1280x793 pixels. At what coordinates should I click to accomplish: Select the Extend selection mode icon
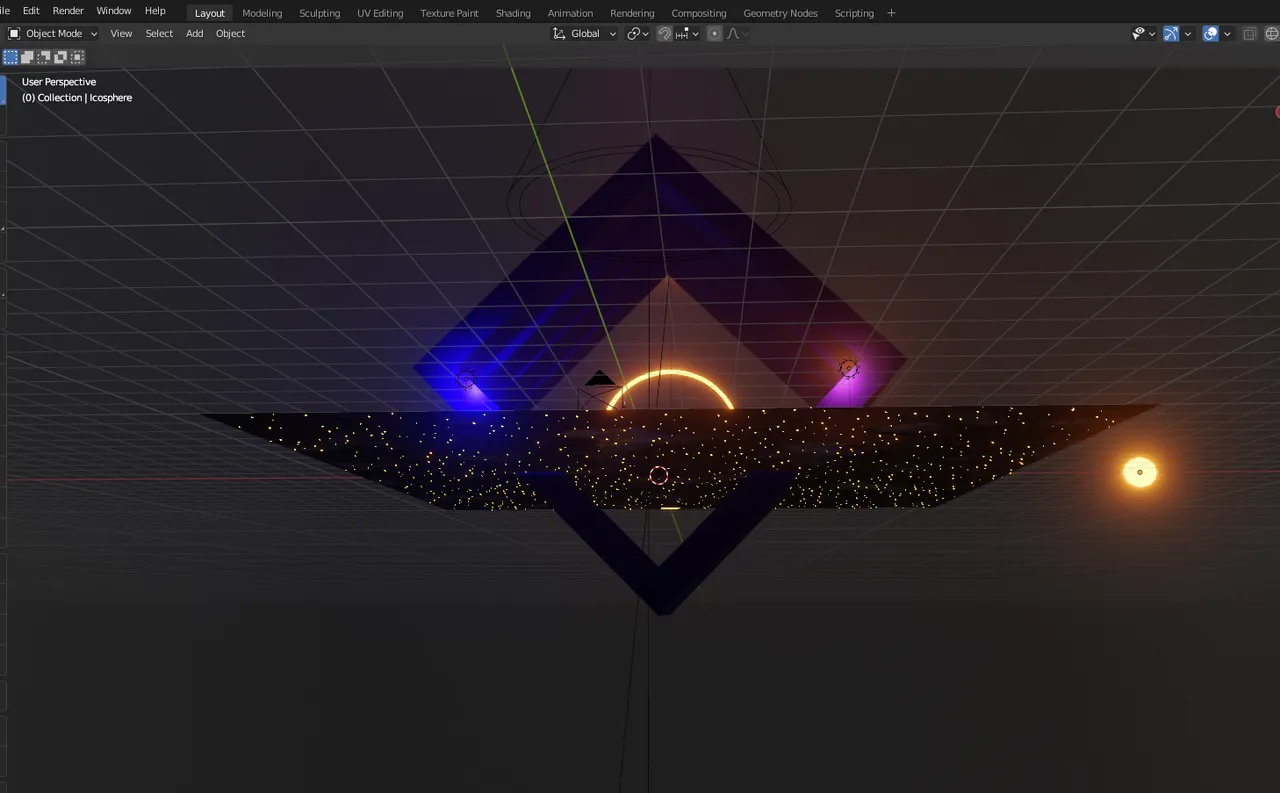27,57
